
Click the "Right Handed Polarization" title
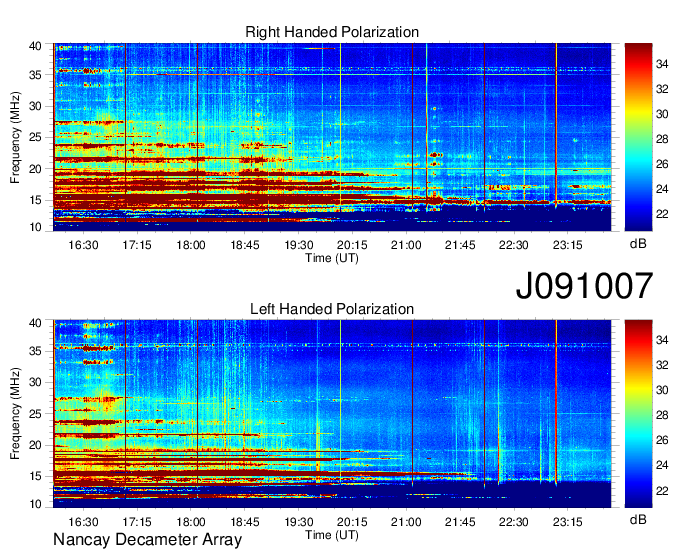click(332, 32)
